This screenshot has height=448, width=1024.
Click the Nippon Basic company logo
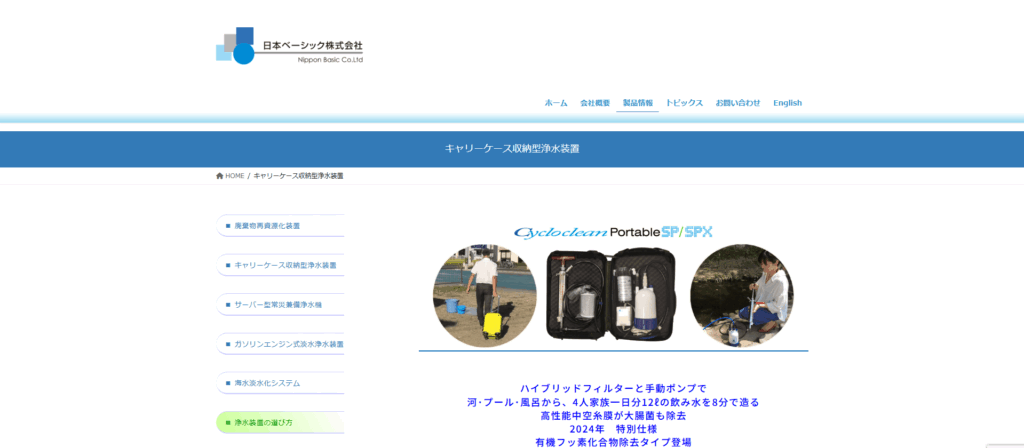tap(289, 46)
